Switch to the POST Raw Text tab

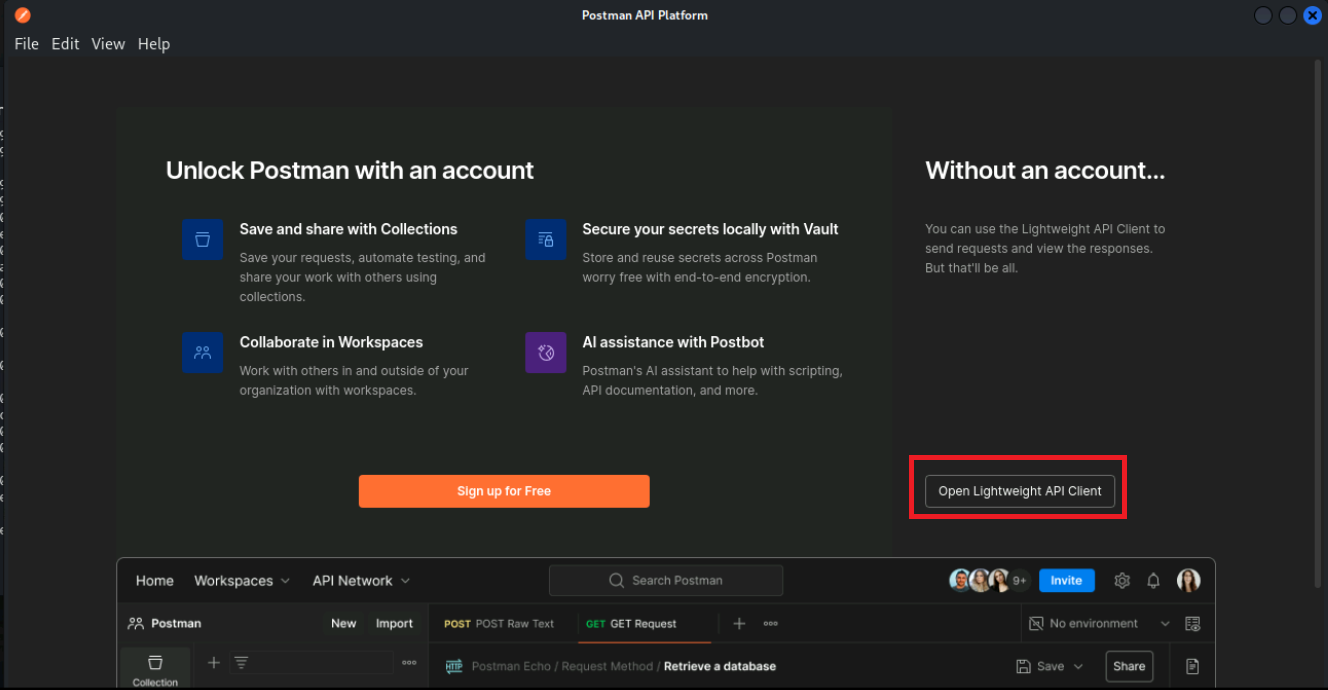tap(499, 623)
